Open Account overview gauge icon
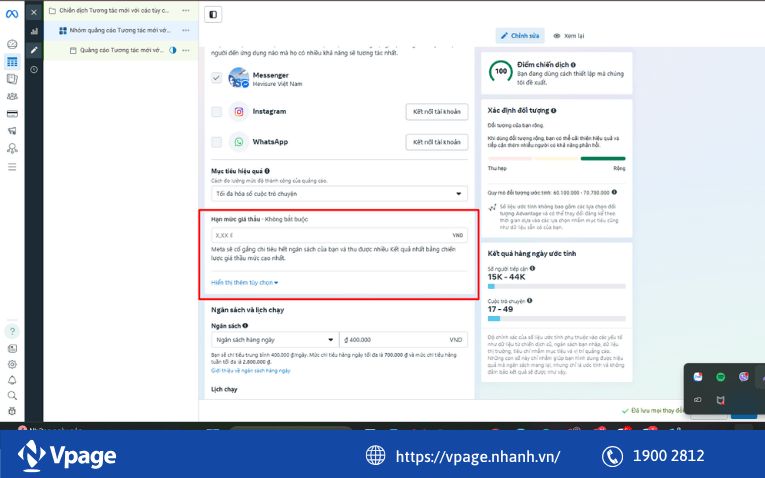 (12, 44)
